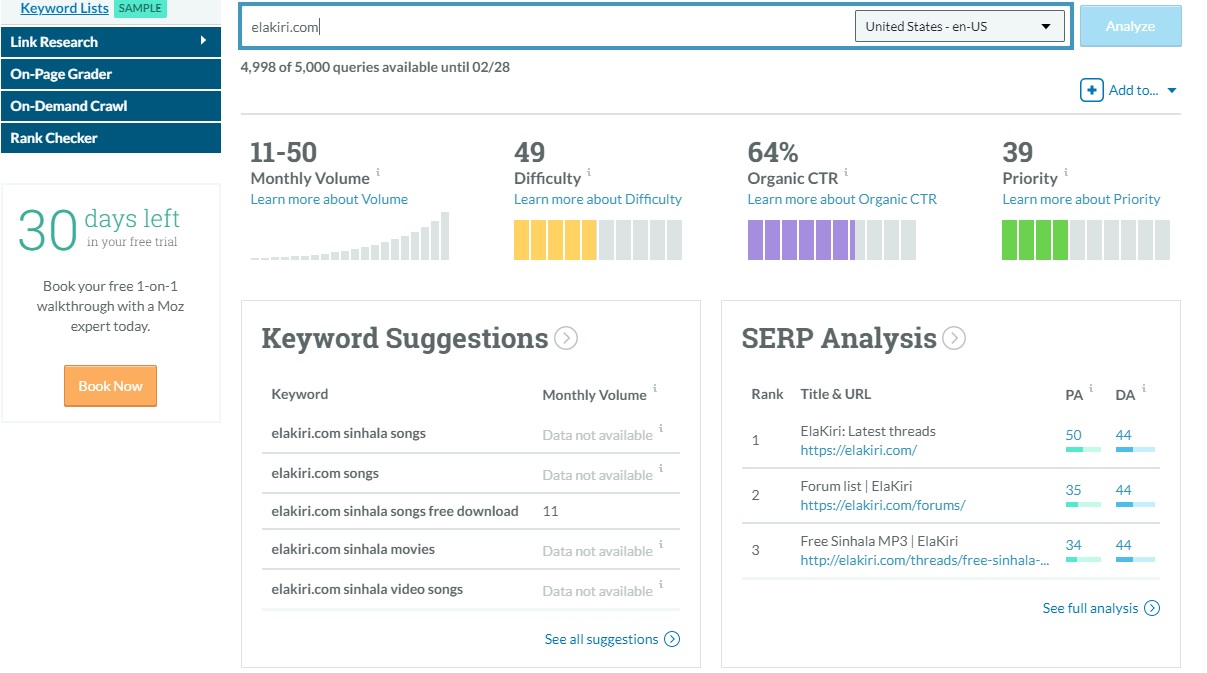Screen dimensions: 1207x673
Task: Click the Book Now button
Action: (110, 386)
